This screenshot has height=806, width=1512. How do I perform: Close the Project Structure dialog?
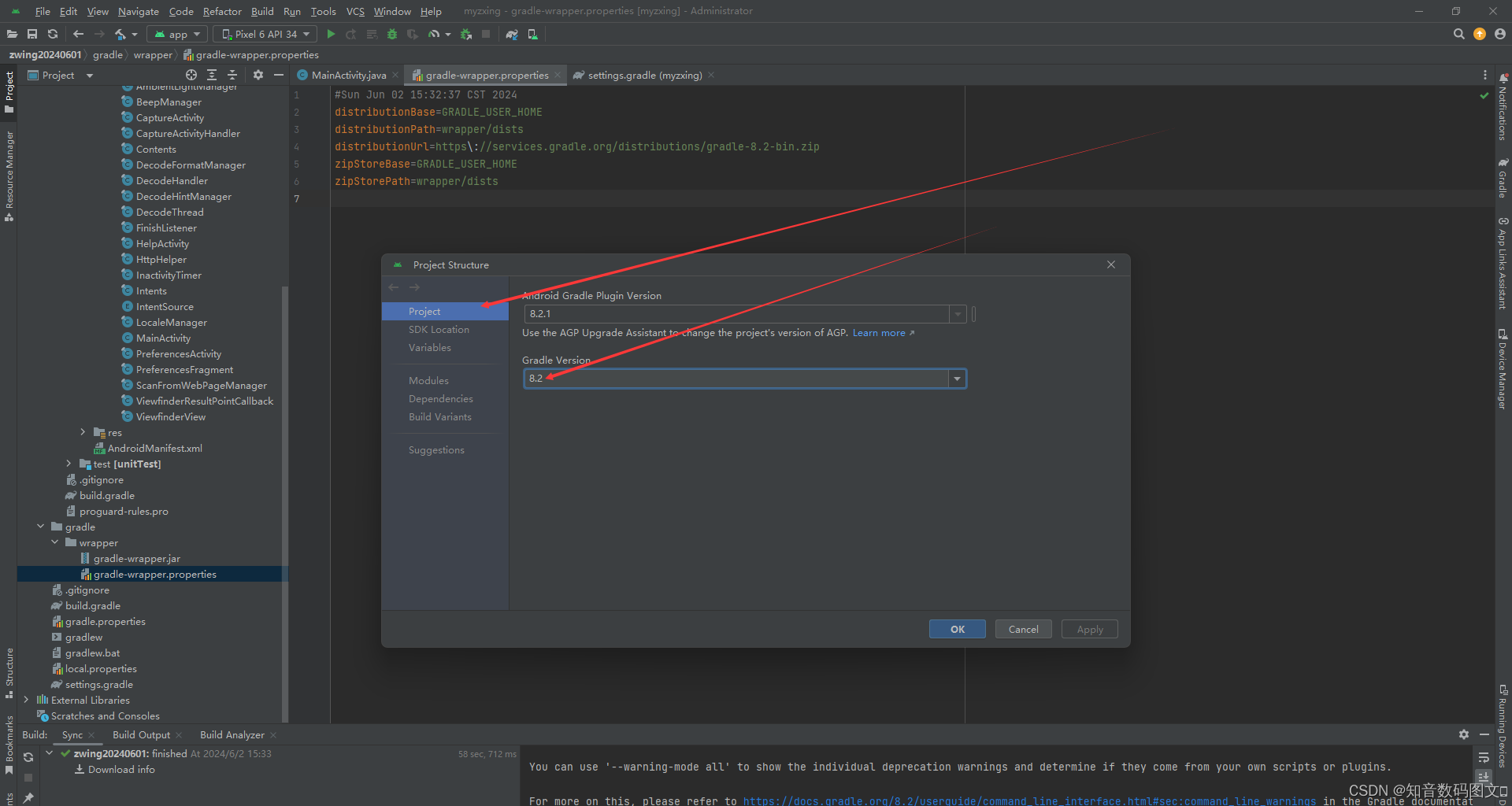[x=1111, y=264]
